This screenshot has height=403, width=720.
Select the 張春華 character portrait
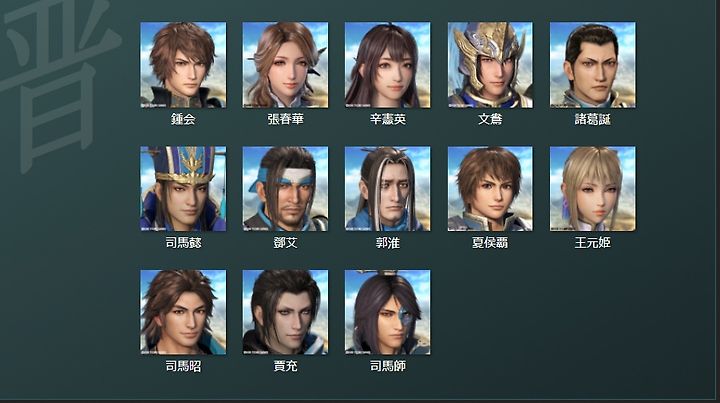pos(285,65)
